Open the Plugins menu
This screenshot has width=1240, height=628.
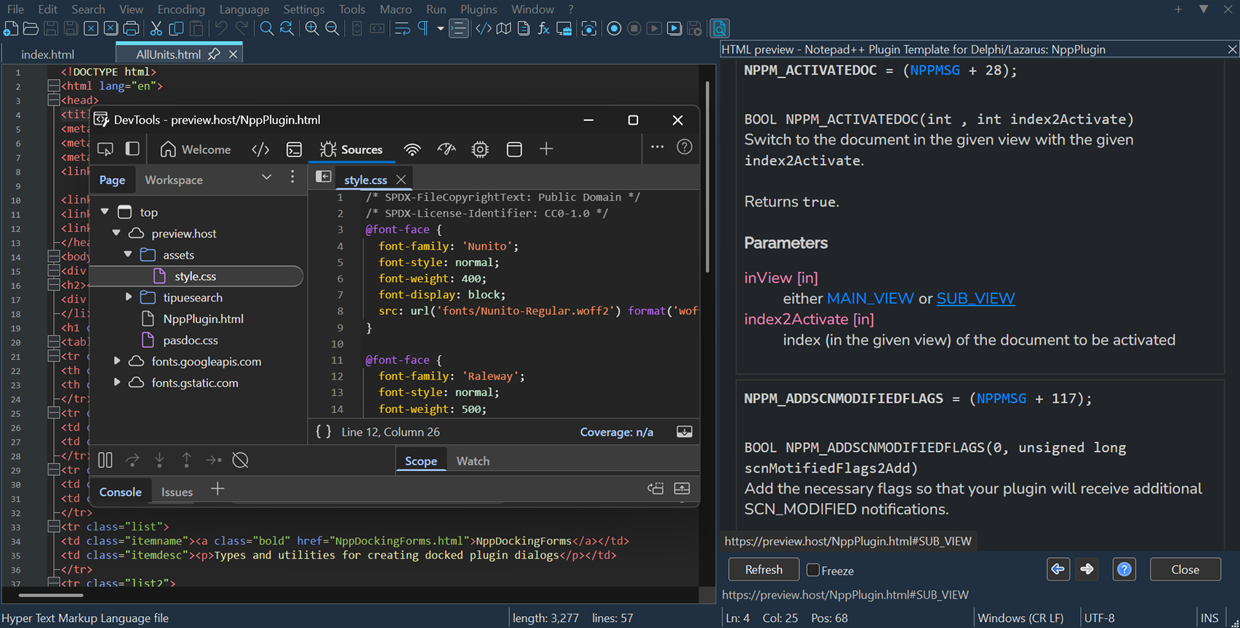[478, 9]
